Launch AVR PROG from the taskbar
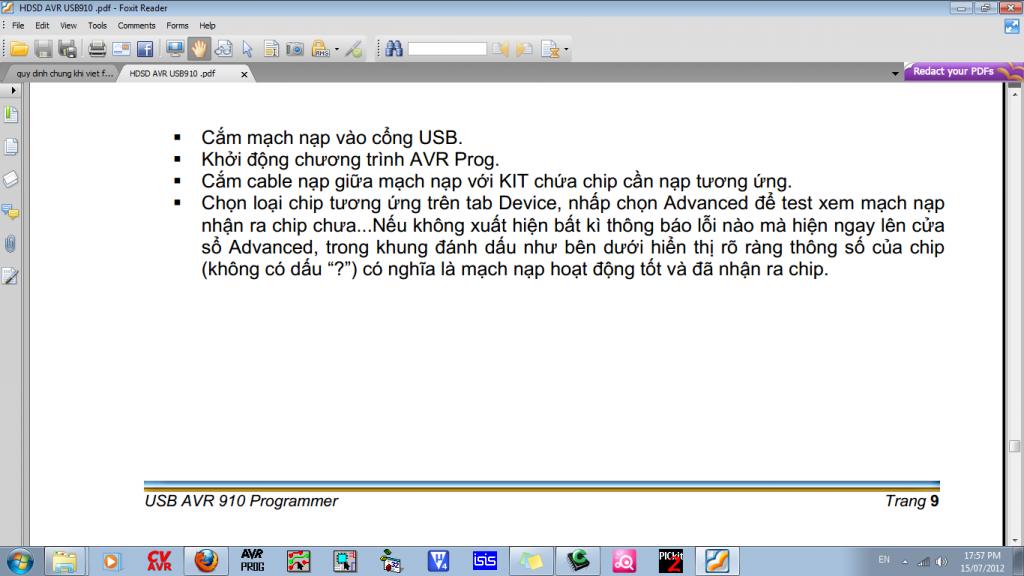1024x576 pixels. (252, 562)
